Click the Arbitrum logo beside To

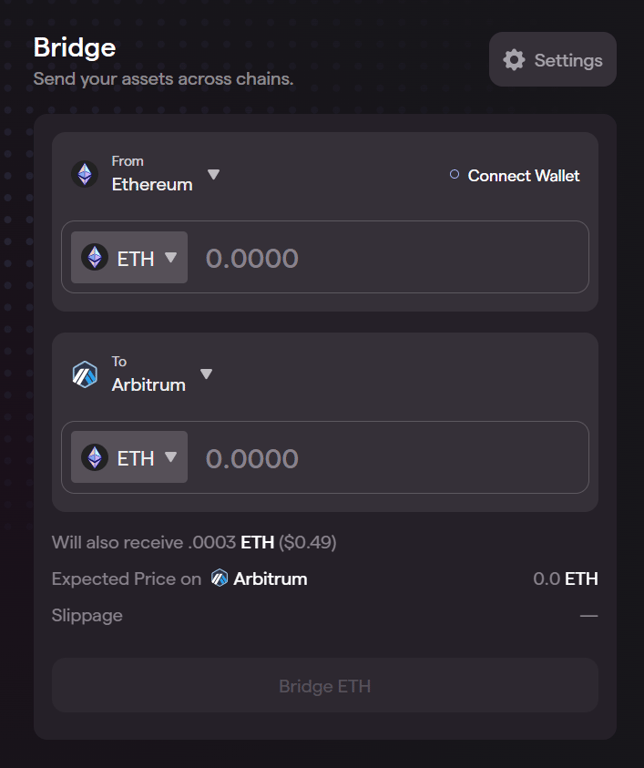click(x=85, y=374)
